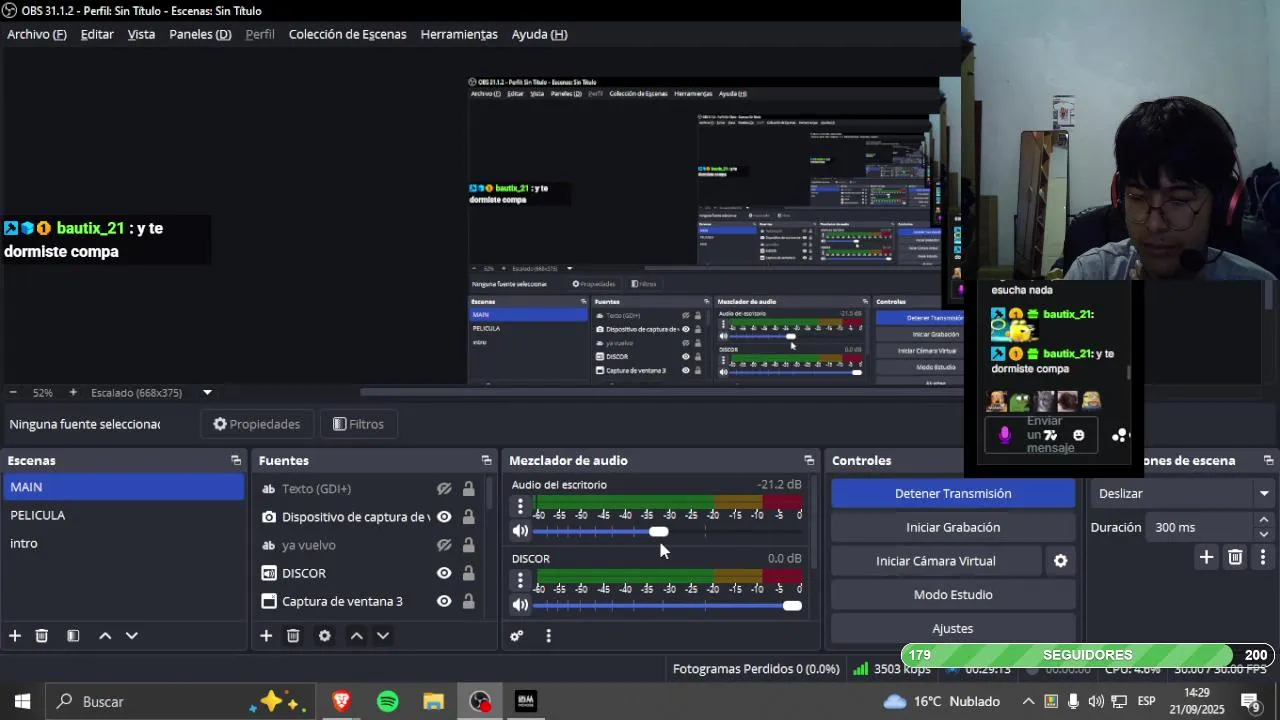Open Herramientas menu
This screenshot has width=1280, height=720.
459,34
